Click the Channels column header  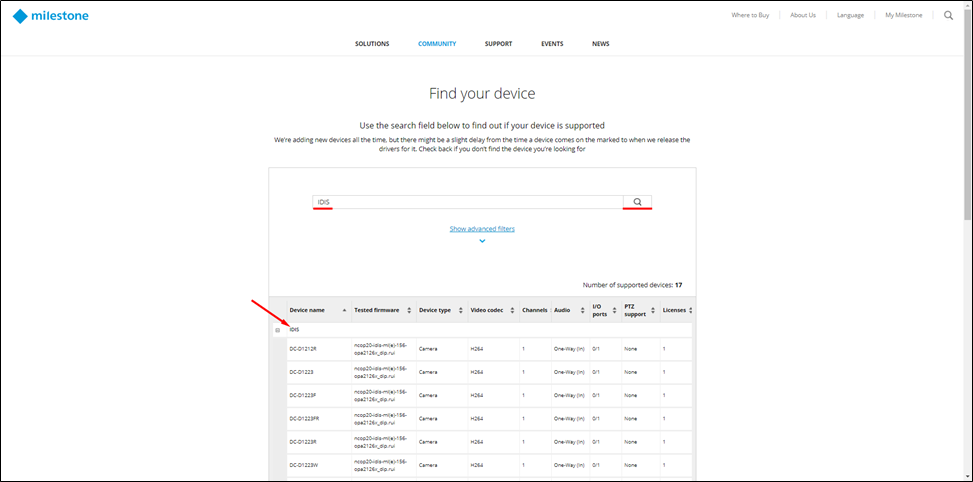(x=534, y=310)
